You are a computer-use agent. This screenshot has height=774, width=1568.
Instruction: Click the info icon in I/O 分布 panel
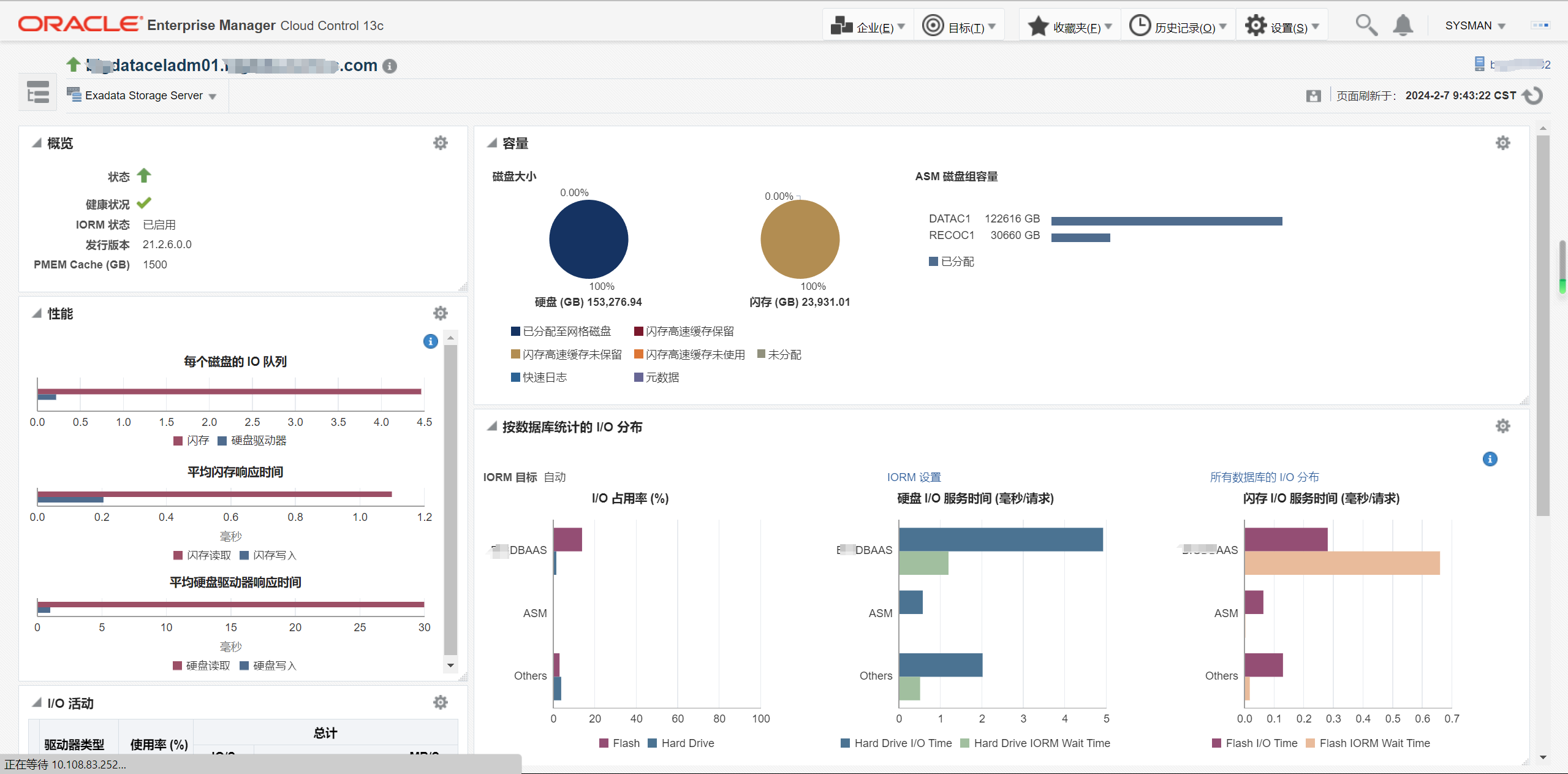pos(1490,459)
